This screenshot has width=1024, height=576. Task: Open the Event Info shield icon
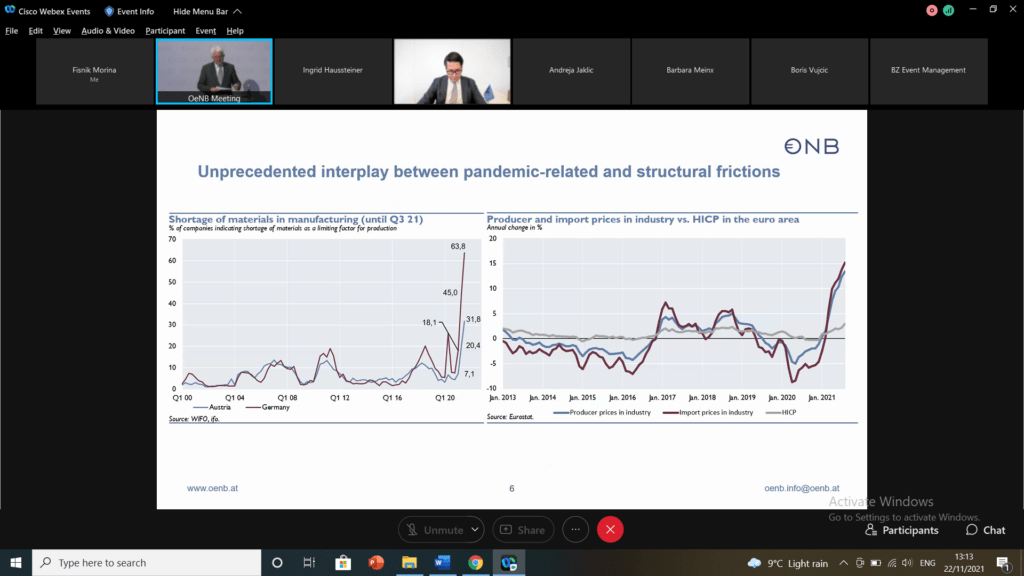pyautogui.click(x=109, y=11)
